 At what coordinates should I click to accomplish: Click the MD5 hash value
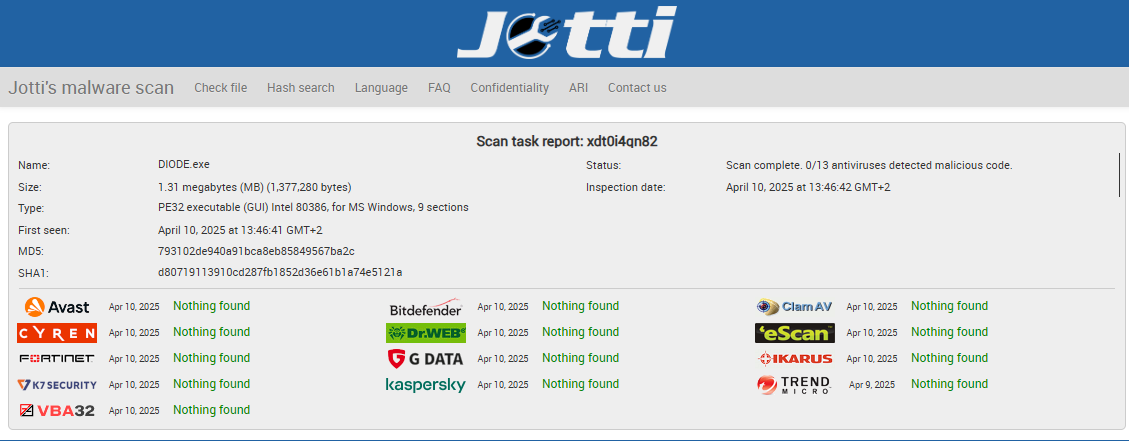256,251
